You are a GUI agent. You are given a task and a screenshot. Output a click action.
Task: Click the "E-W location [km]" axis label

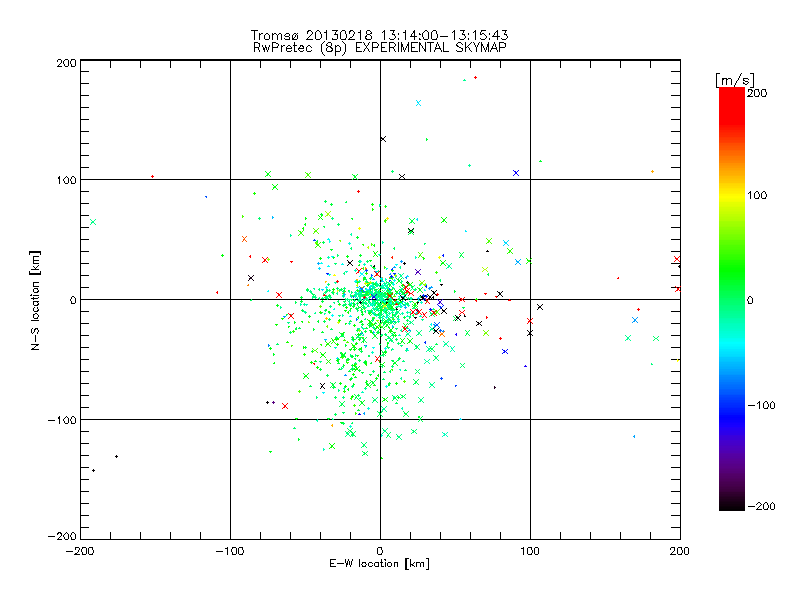pos(379,563)
